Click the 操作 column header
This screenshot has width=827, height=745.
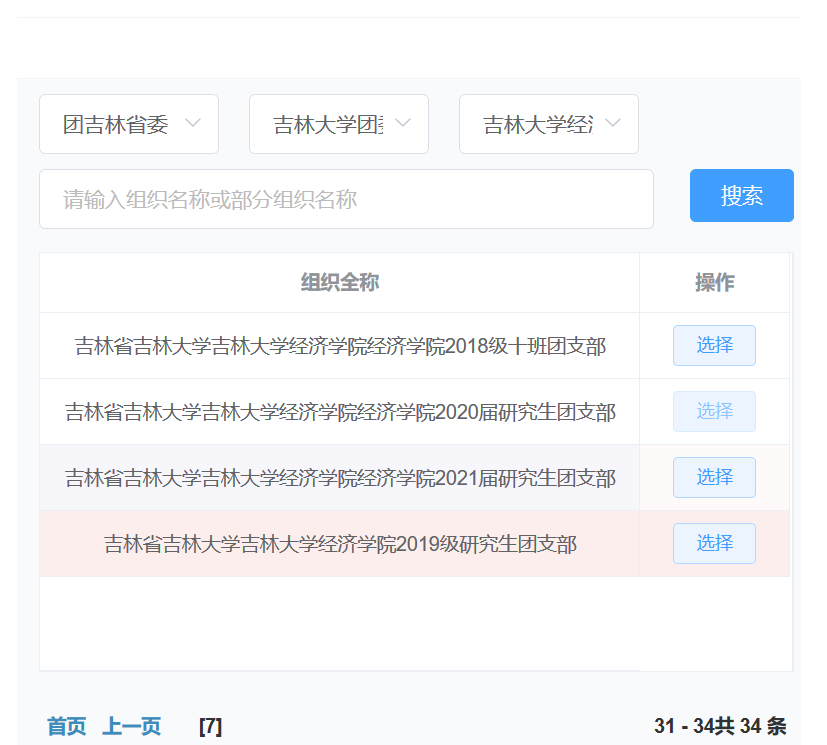[x=714, y=283]
